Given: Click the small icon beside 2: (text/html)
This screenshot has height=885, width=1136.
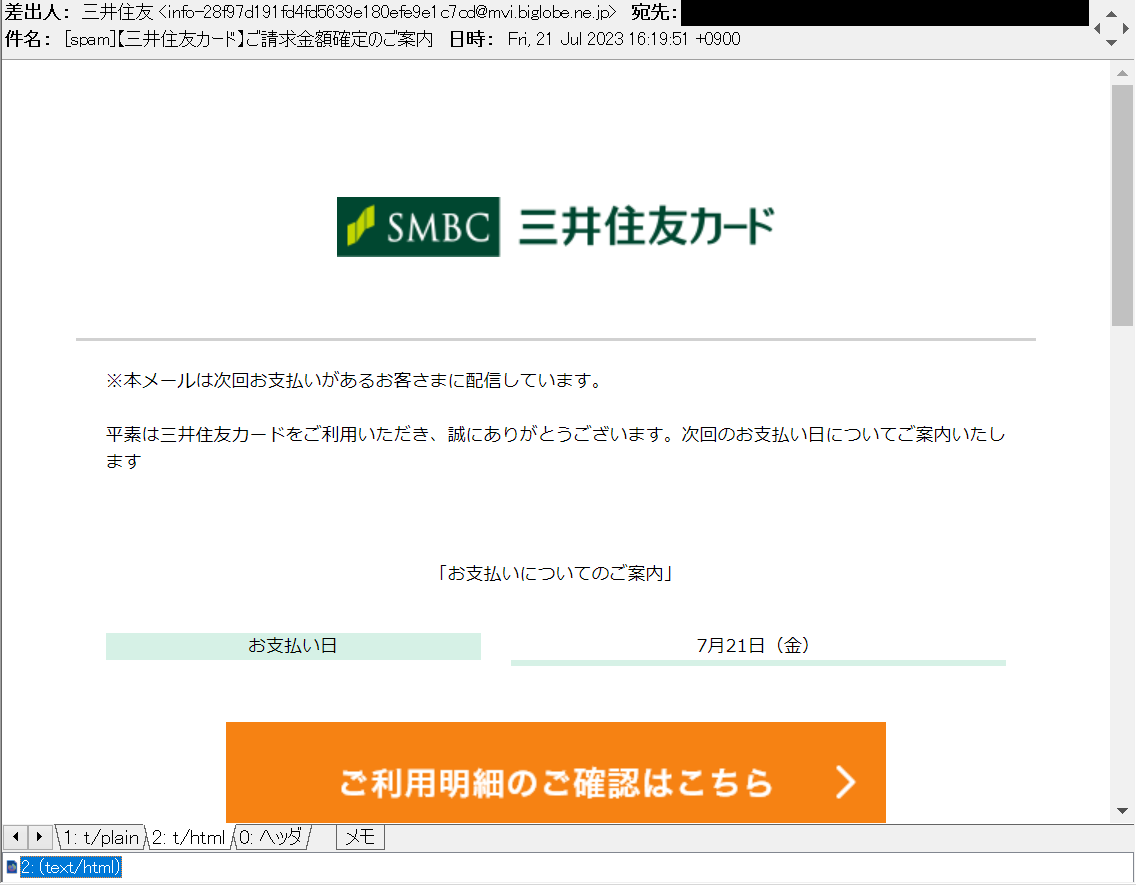Looking at the screenshot, I should pos(11,867).
